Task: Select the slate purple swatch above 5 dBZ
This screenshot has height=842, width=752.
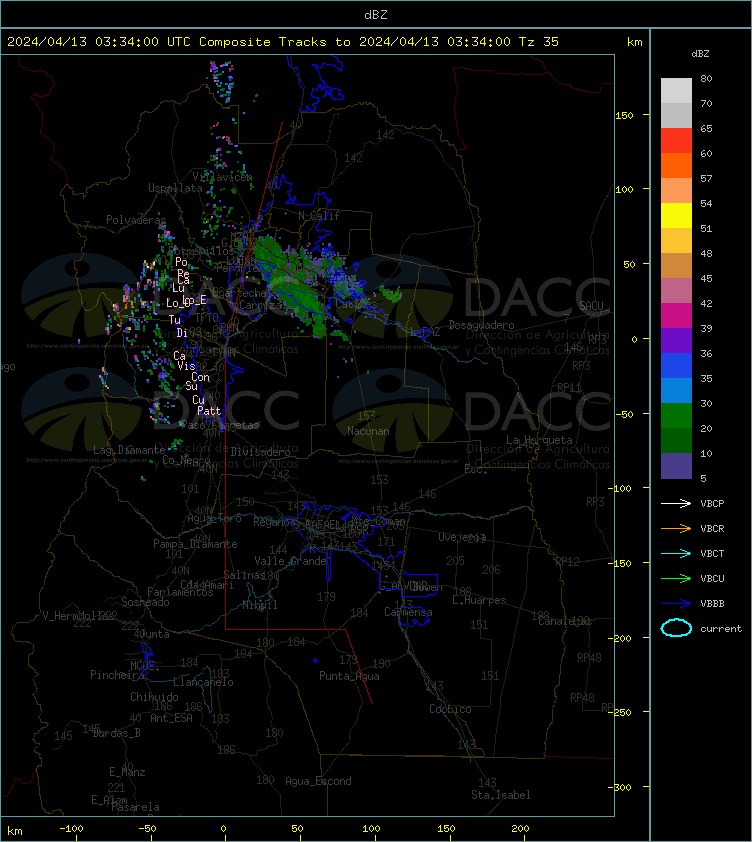Action: [676, 466]
